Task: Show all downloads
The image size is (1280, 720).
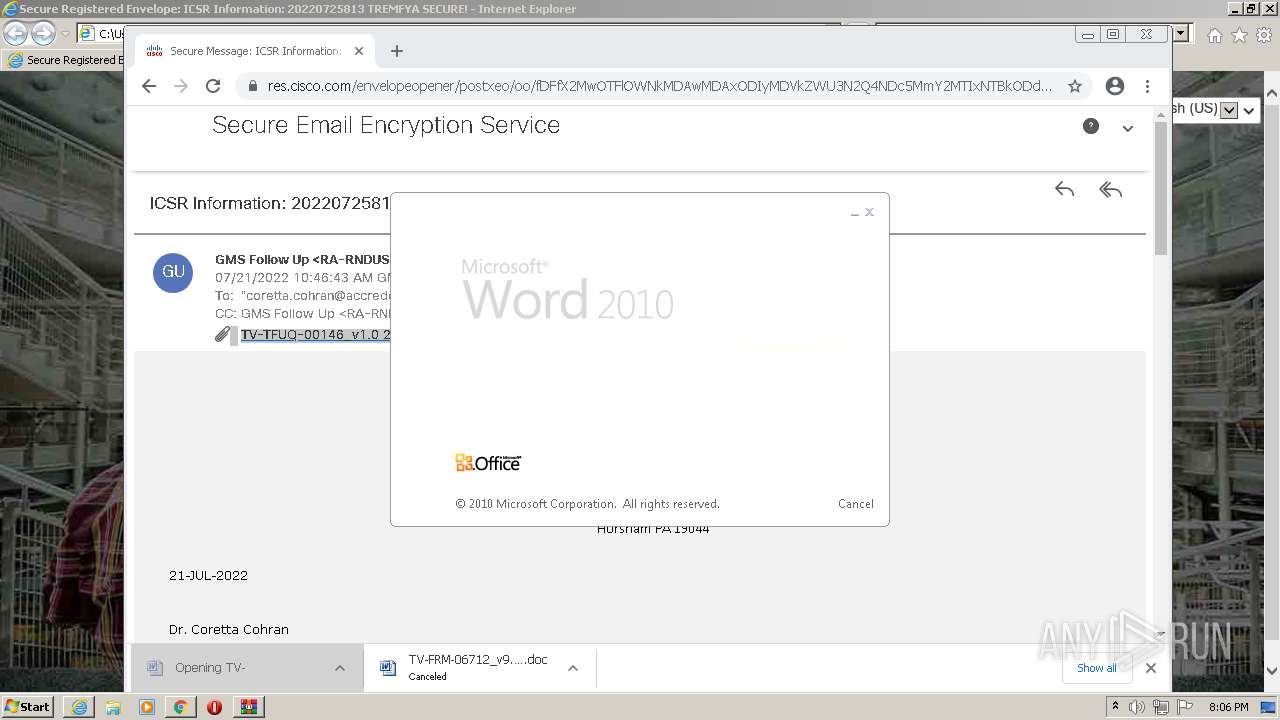Action: click(1097, 668)
